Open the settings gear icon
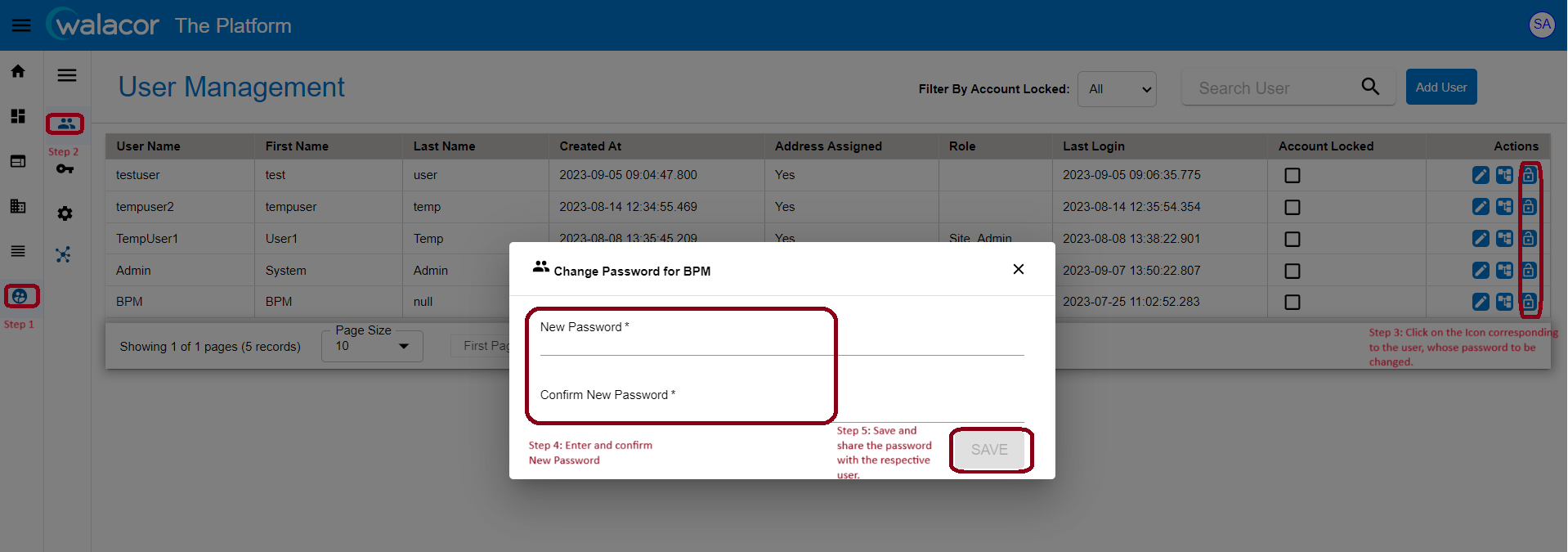This screenshot has width=1568, height=552. (x=65, y=213)
